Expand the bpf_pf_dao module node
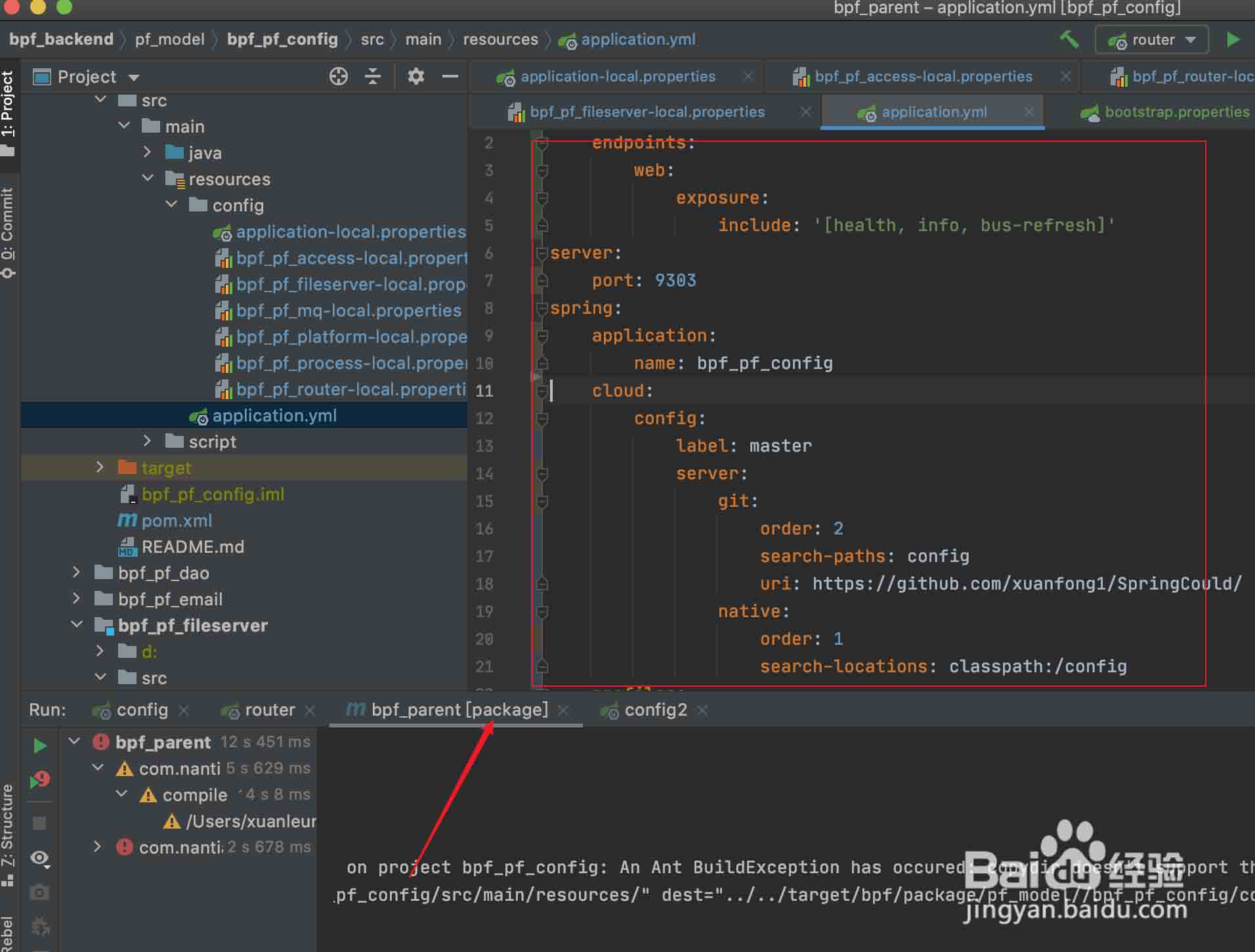This screenshot has height=952, width=1255. [76, 573]
